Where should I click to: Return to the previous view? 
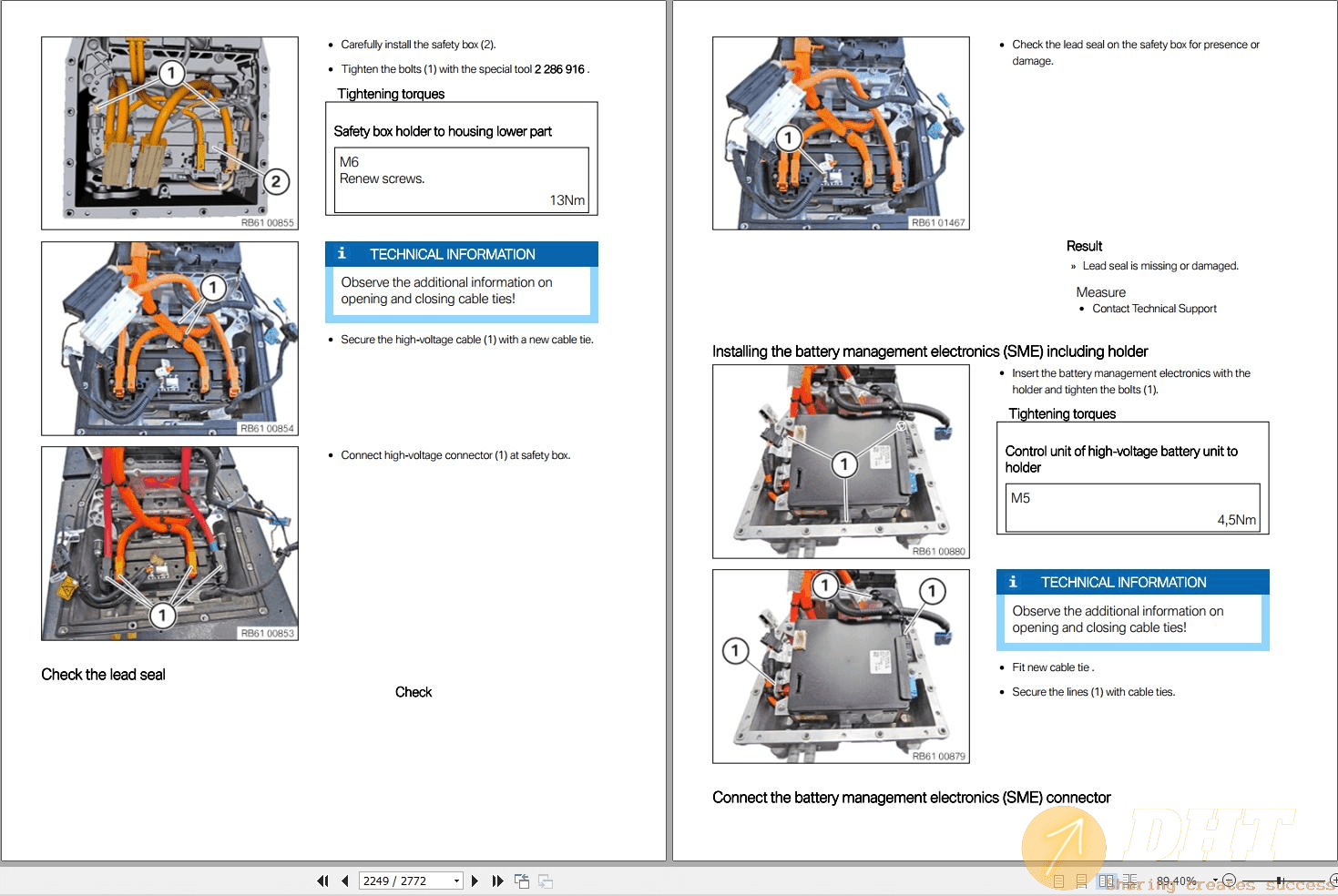[523, 881]
